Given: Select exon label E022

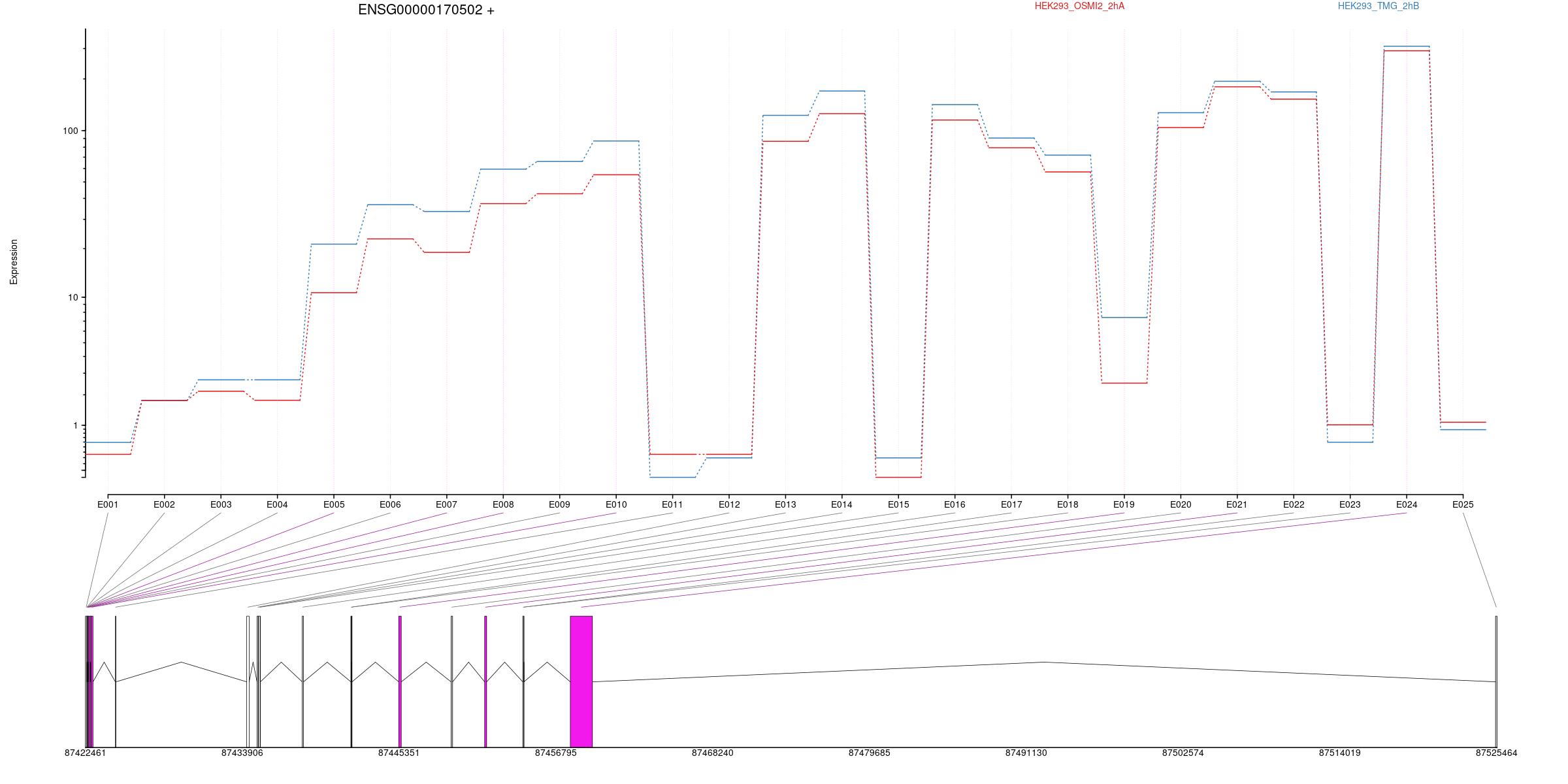Looking at the screenshot, I should (1294, 504).
